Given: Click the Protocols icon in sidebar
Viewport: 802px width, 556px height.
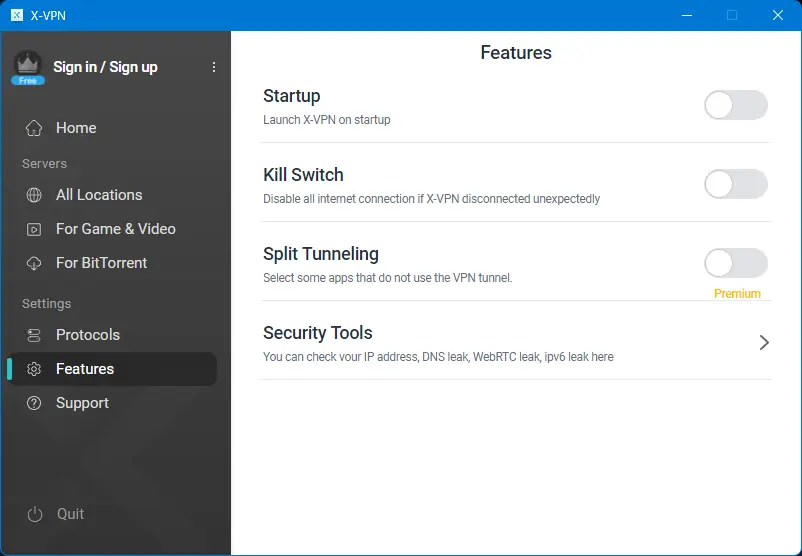Looking at the screenshot, I should 34,335.
